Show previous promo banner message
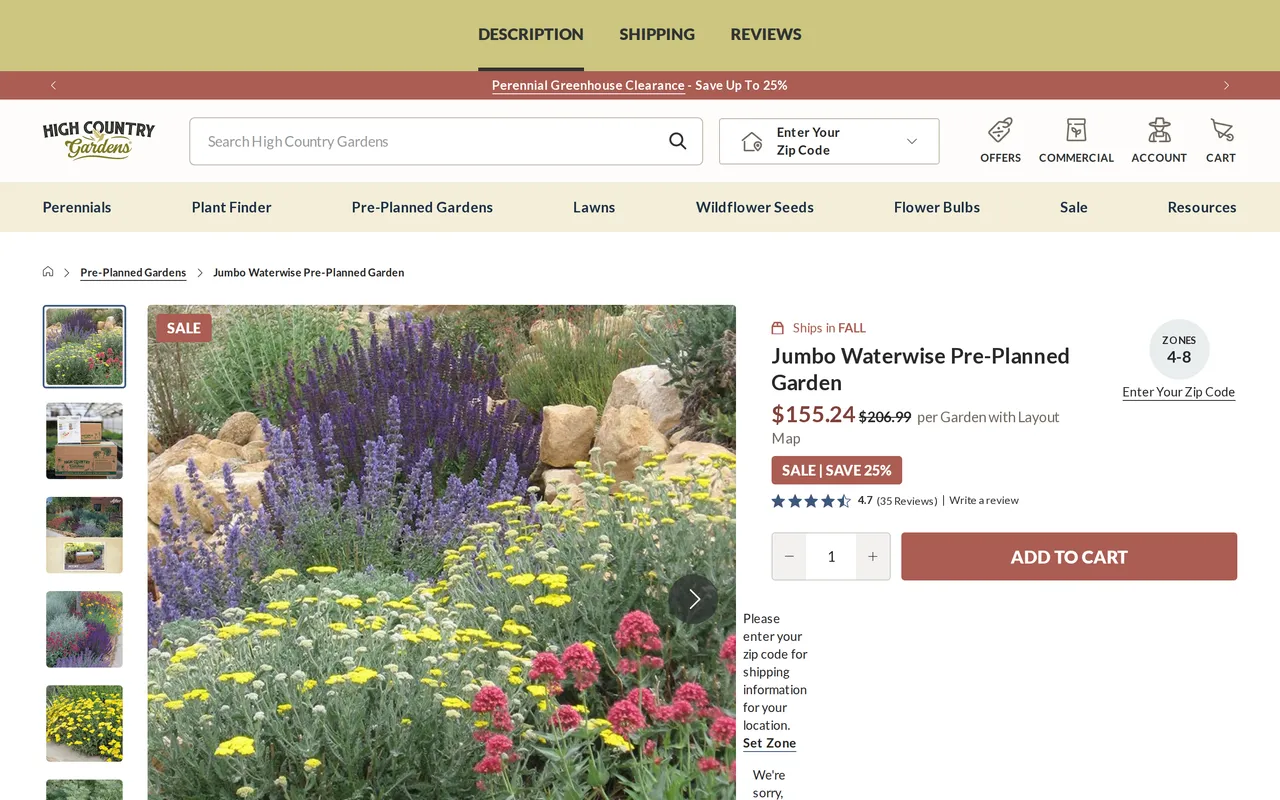Viewport: 1280px width, 800px height. pyautogui.click(x=53, y=85)
